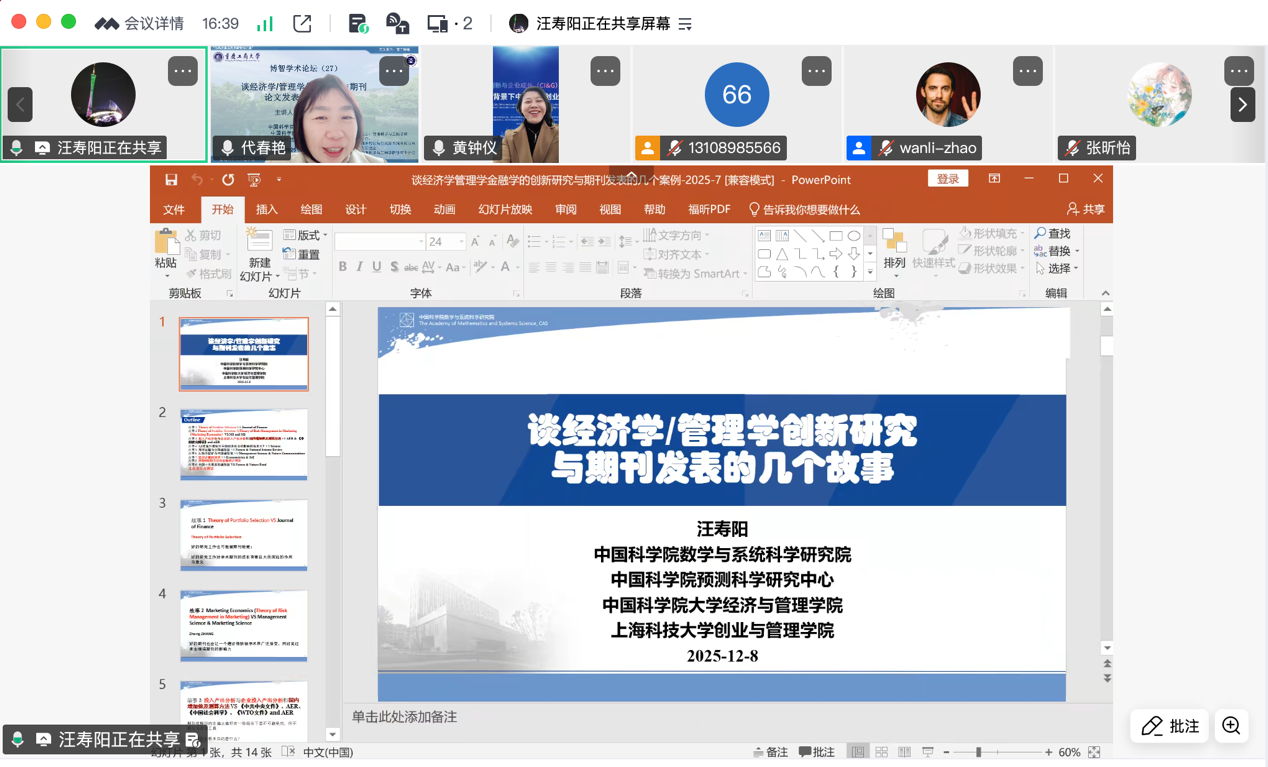Click the new slide icon (新建幻灯片)
Screen dimensions: 1268x767
coord(259,242)
